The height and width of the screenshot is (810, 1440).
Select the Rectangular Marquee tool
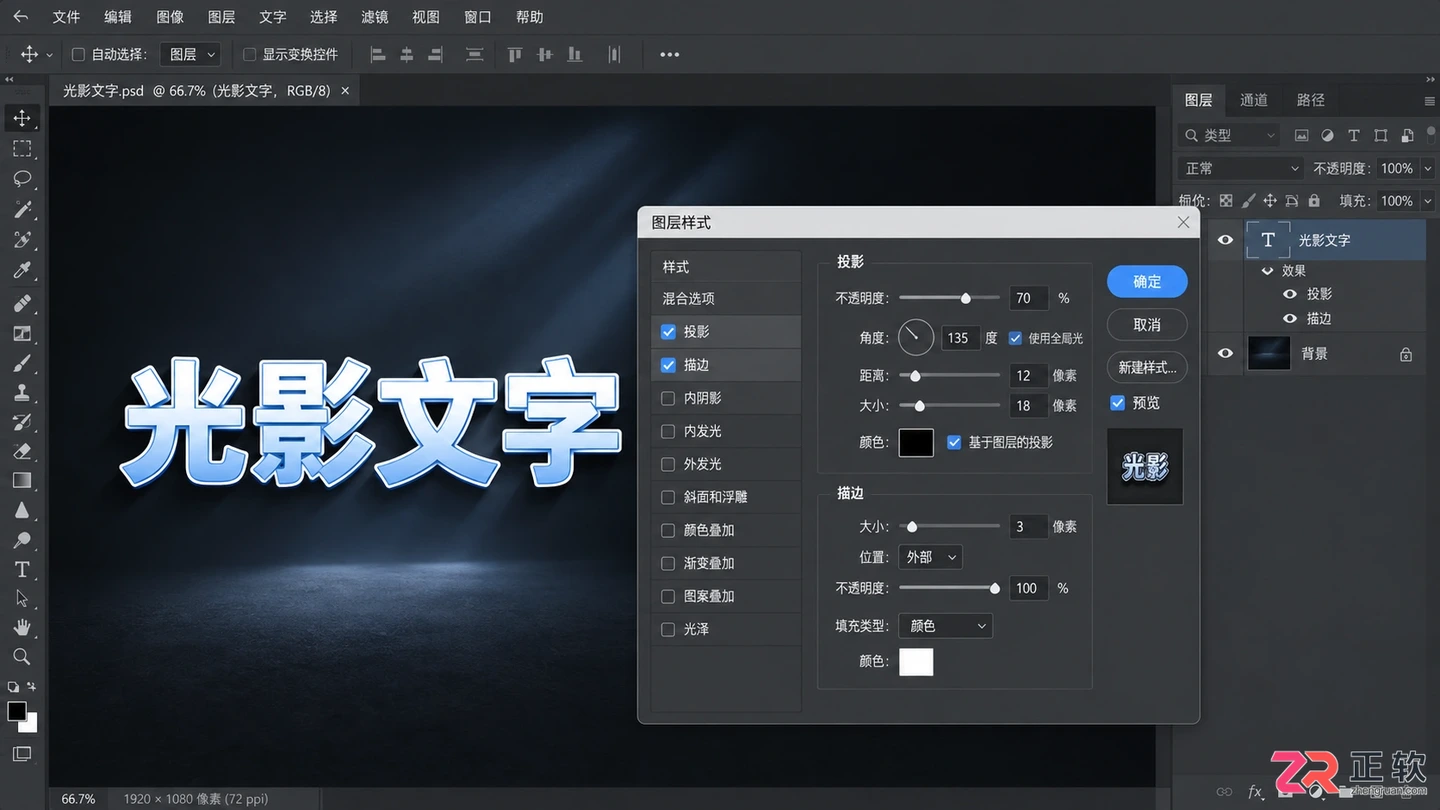pyautogui.click(x=22, y=149)
